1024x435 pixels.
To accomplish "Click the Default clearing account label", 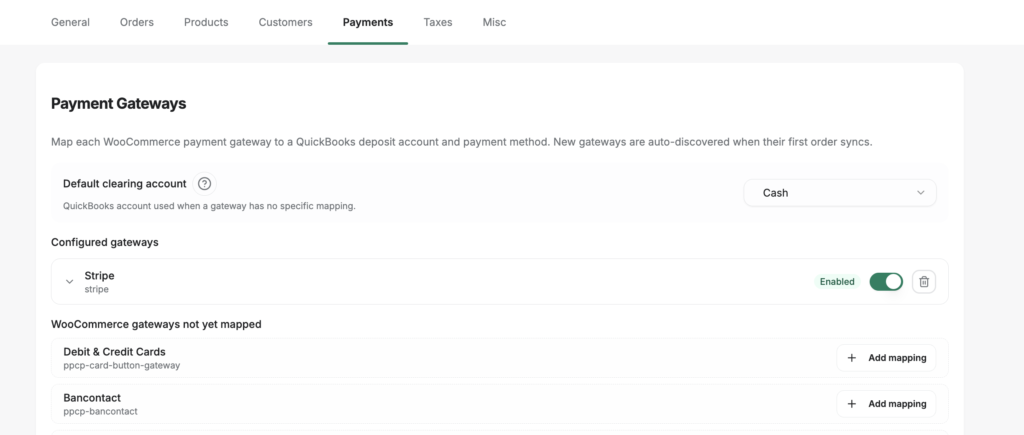I will pos(125,184).
